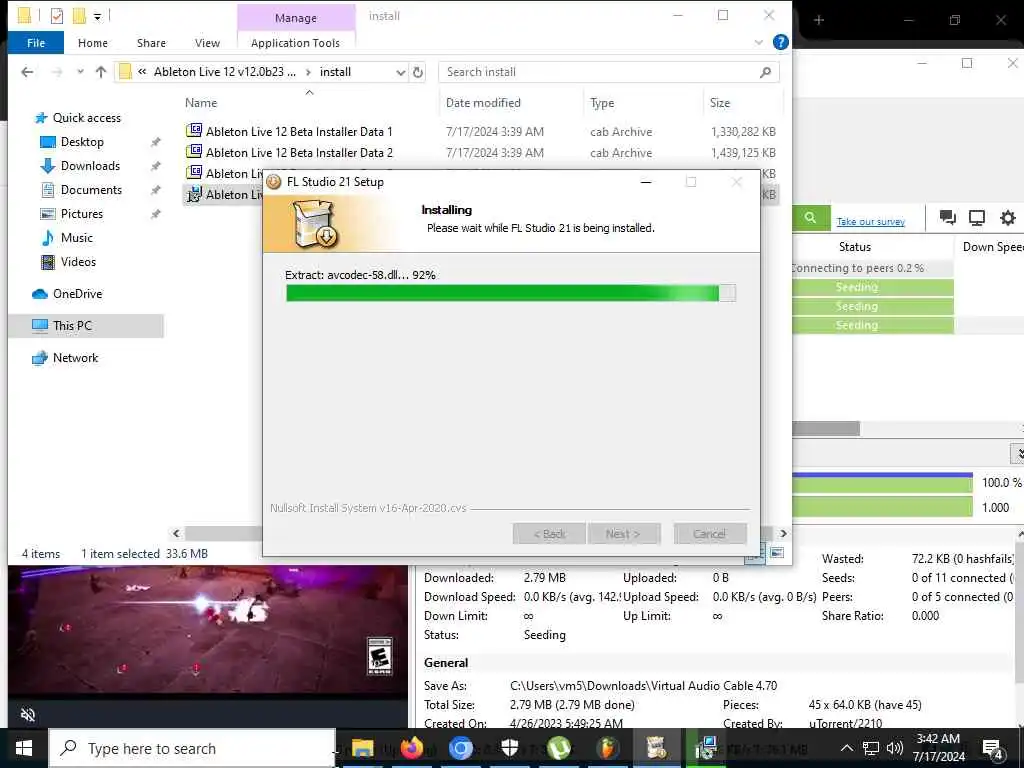The height and width of the screenshot is (768, 1024).
Task: Collapse the uTorrent details pane arrow
Action: click(1018, 452)
